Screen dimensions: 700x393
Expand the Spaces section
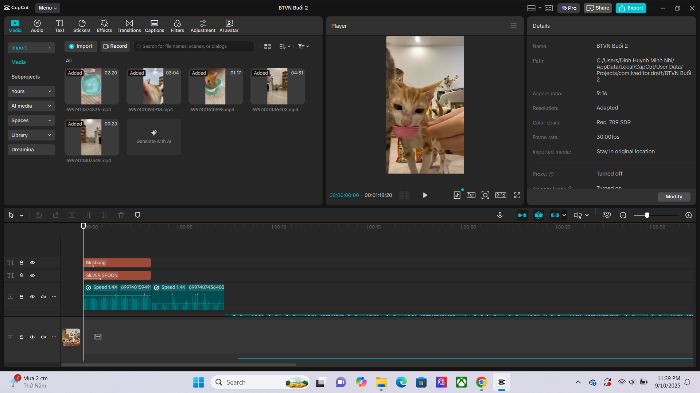click(x=31, y=120)
